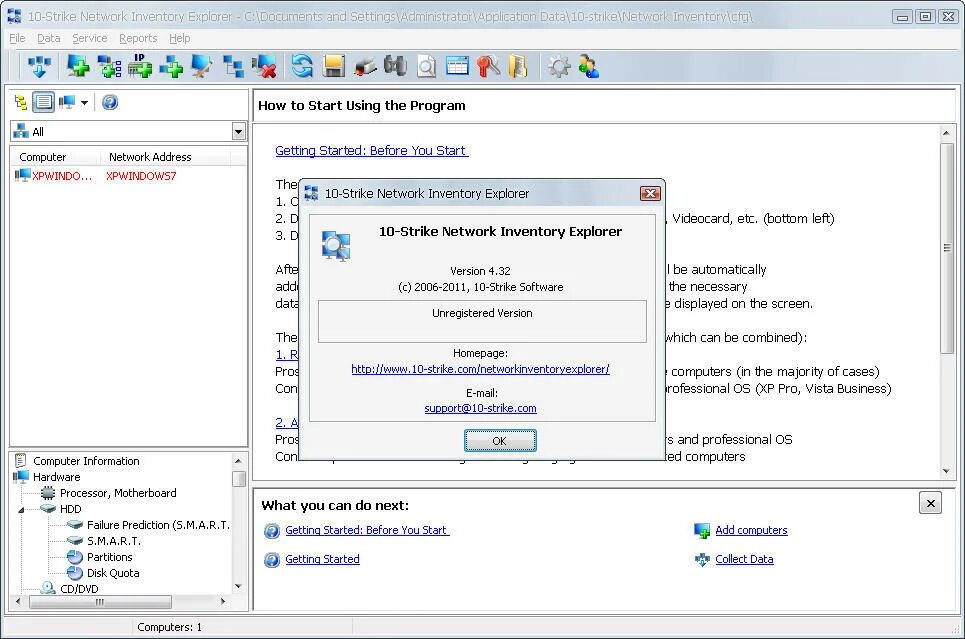Screen dimensions: 965x639
Task: Select 'Failure Prediction (S.M.A.R.T.' tree item
Action: (x=158, y=525)
